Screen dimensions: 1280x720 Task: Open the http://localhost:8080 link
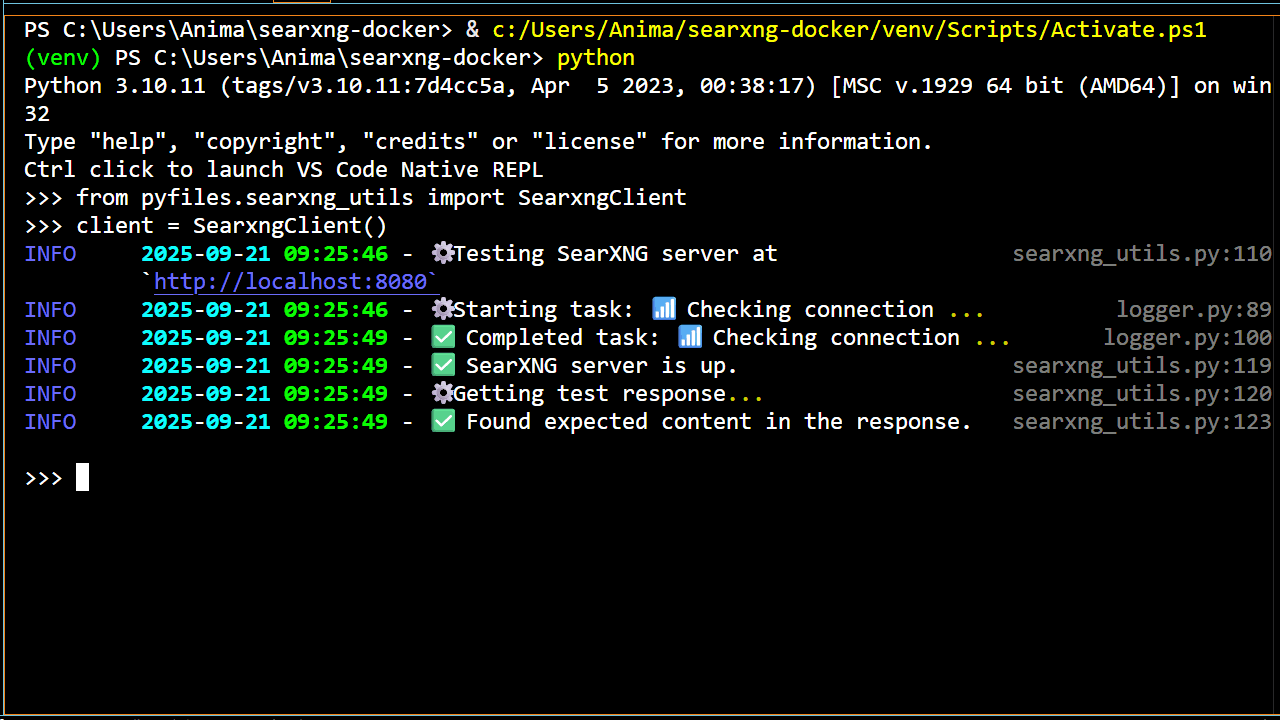(293, 281)
